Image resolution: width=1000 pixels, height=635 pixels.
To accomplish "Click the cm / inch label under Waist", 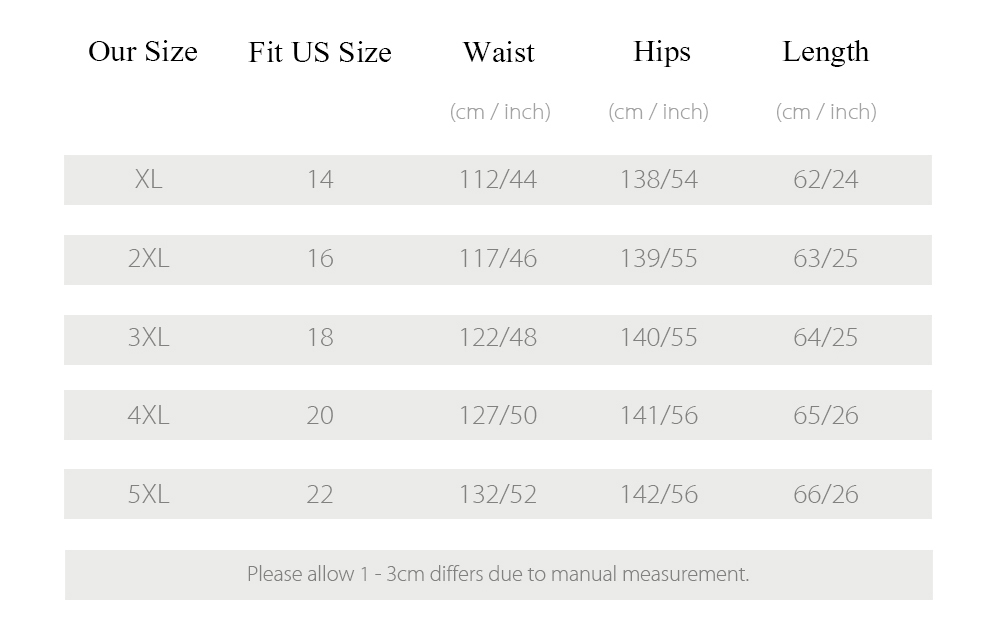I will (500, 112).
